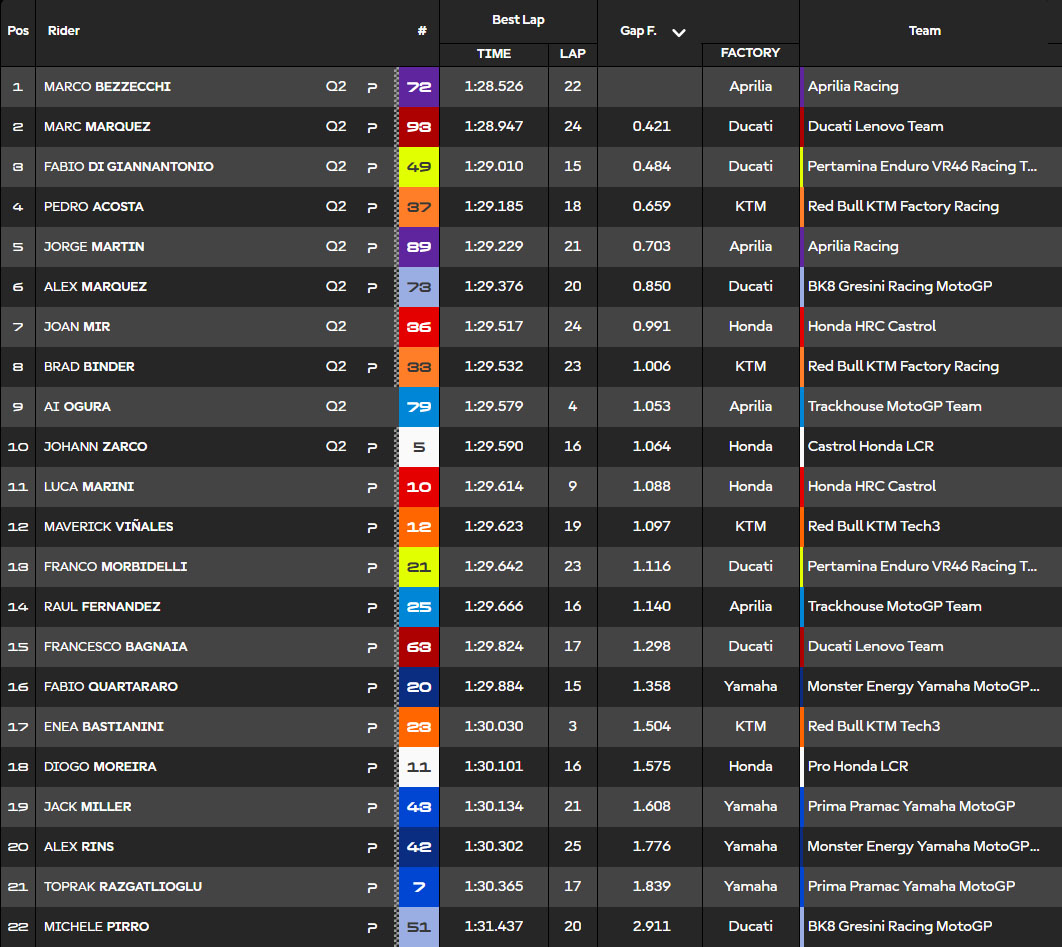Image resolution: width=1062 pixels, height=947 pixels.
Task: Click the Q2 marker in Joan Mir's row
Action: pos(336,326)
